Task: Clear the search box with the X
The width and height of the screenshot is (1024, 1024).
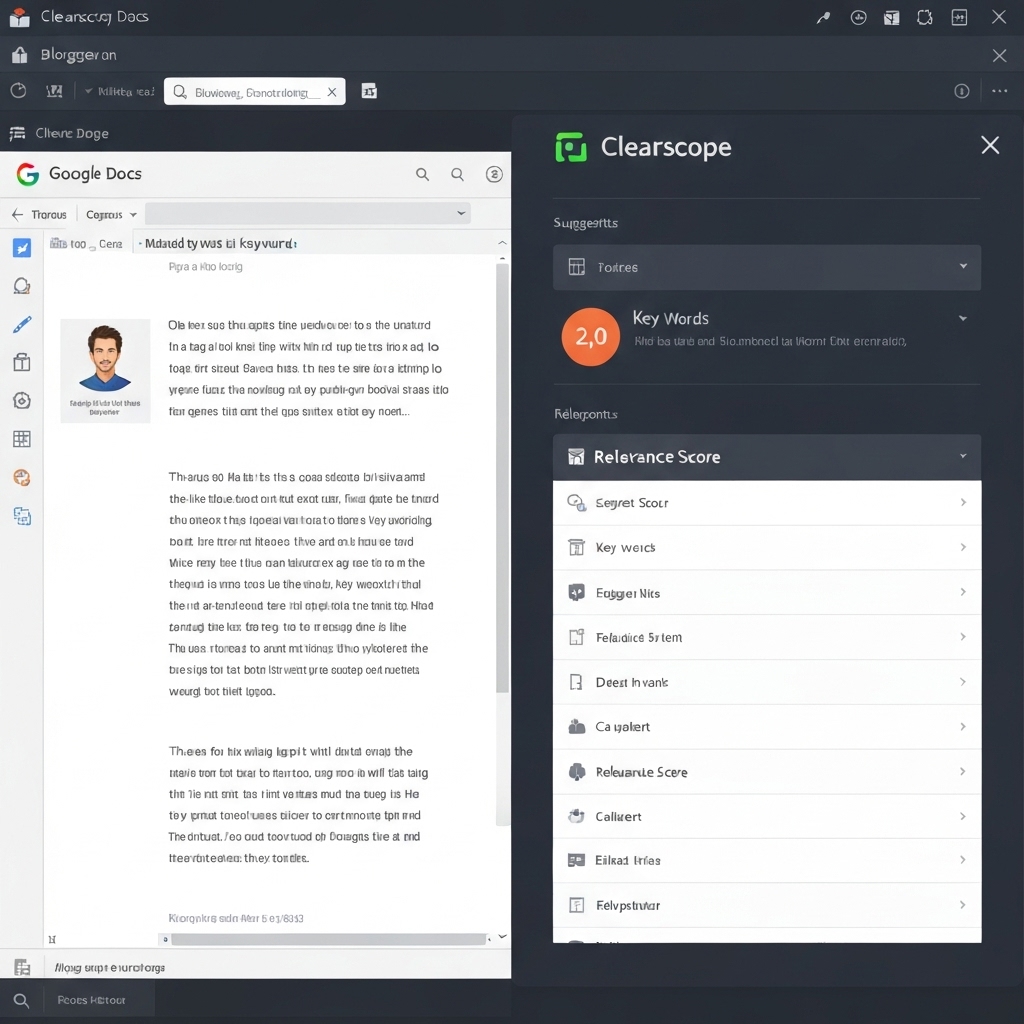Action: [332, 92]
